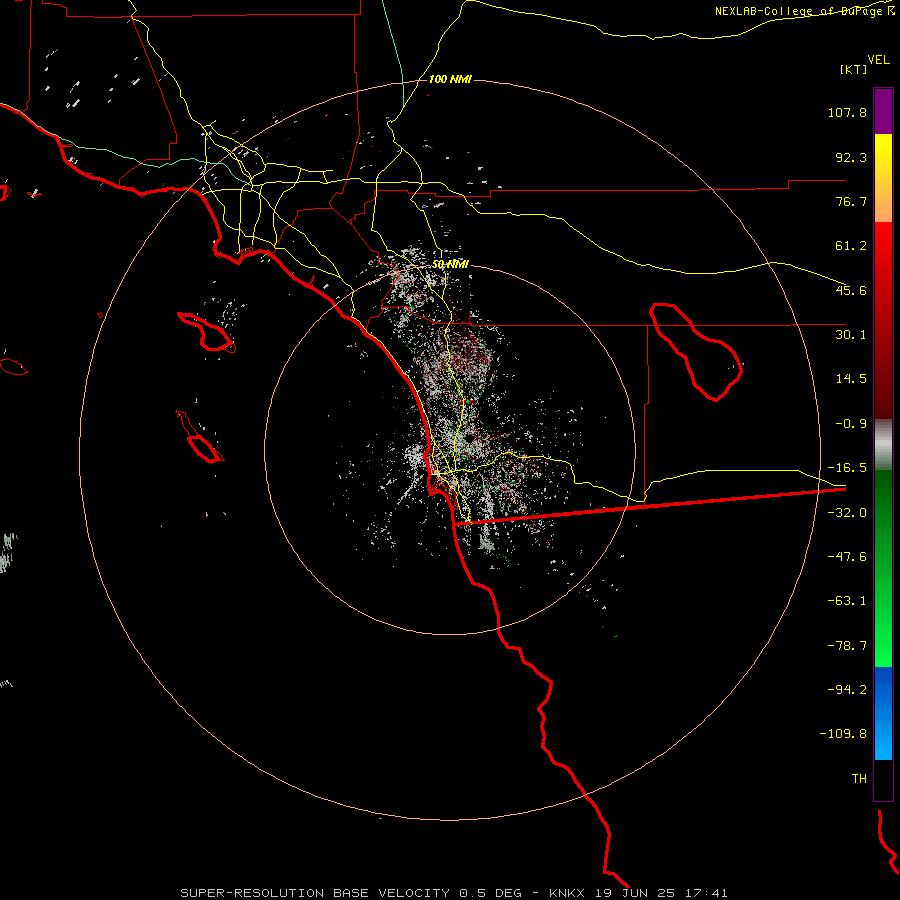Click the NEXLAB-College of DuPage label
Image resolution: width=900 pixels, height=900 pixels.
[804, 11]
